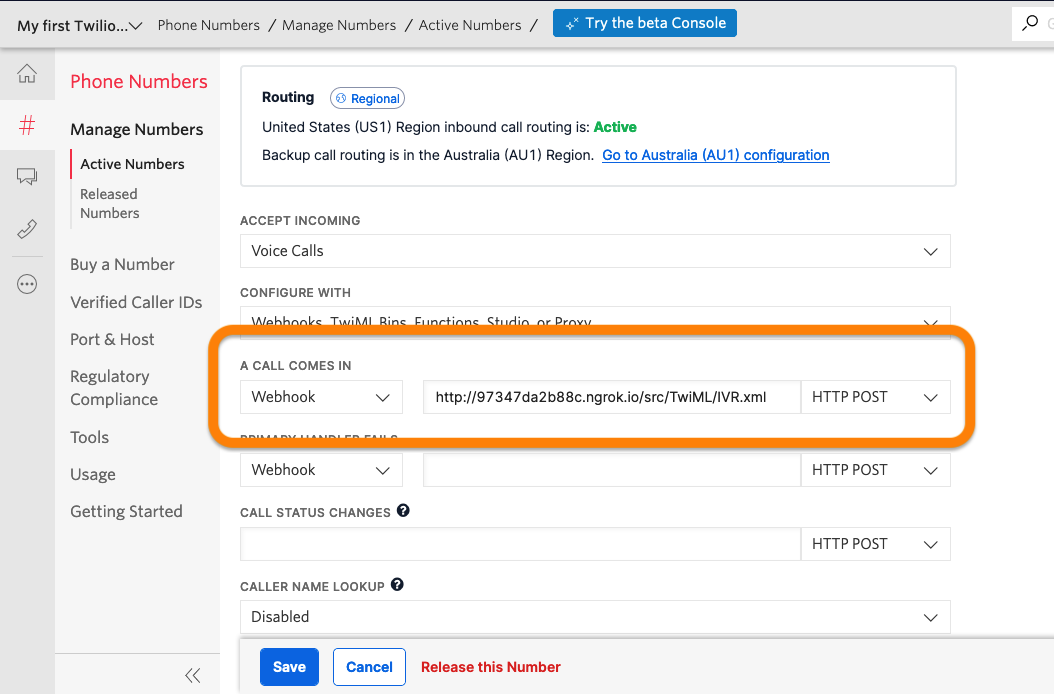Go to Phone Numbers breadcrumb
This screenshot has height=694, width=1054.
pos(208,25)
